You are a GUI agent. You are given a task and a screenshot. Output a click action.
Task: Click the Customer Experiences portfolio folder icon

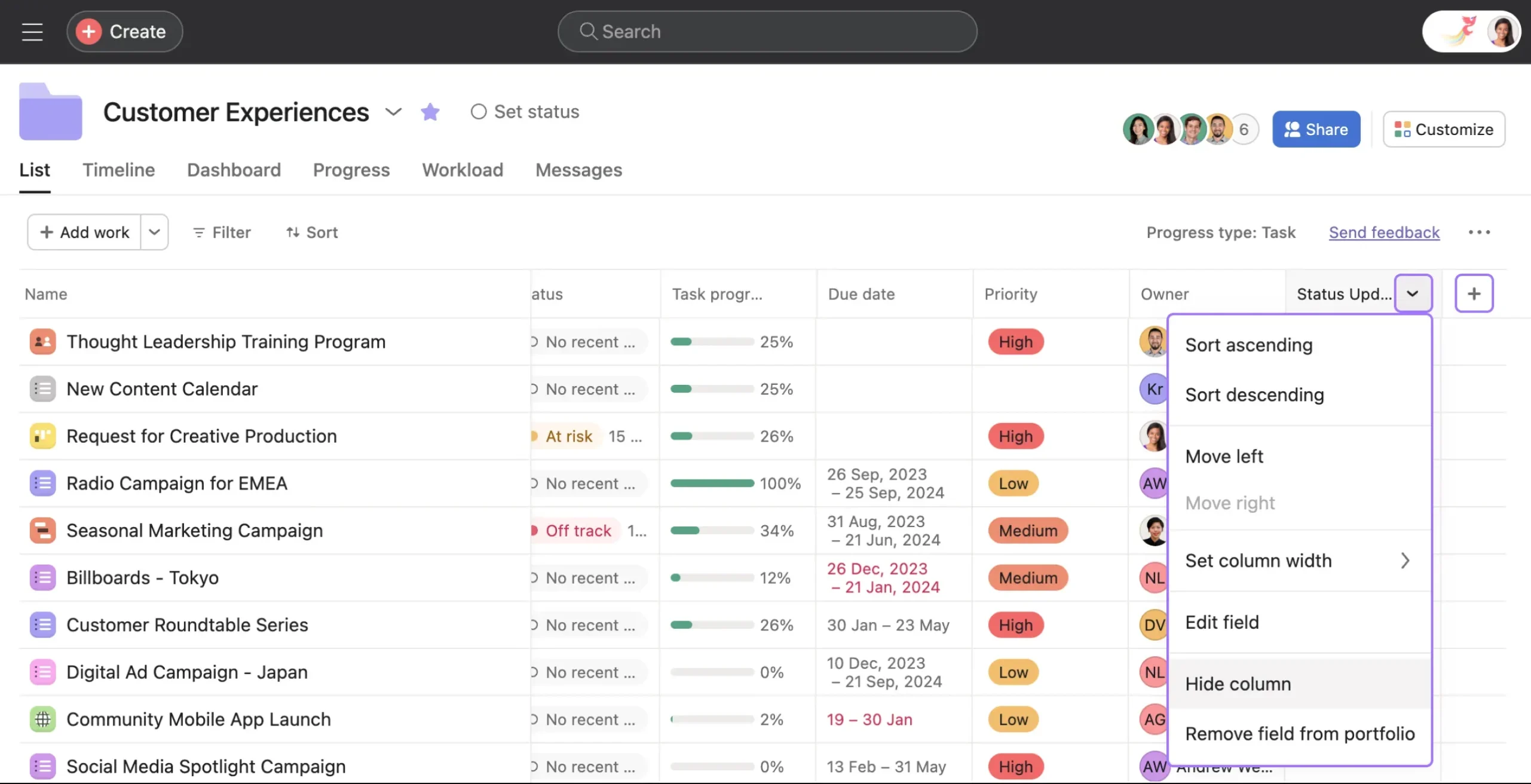[50, 111]
